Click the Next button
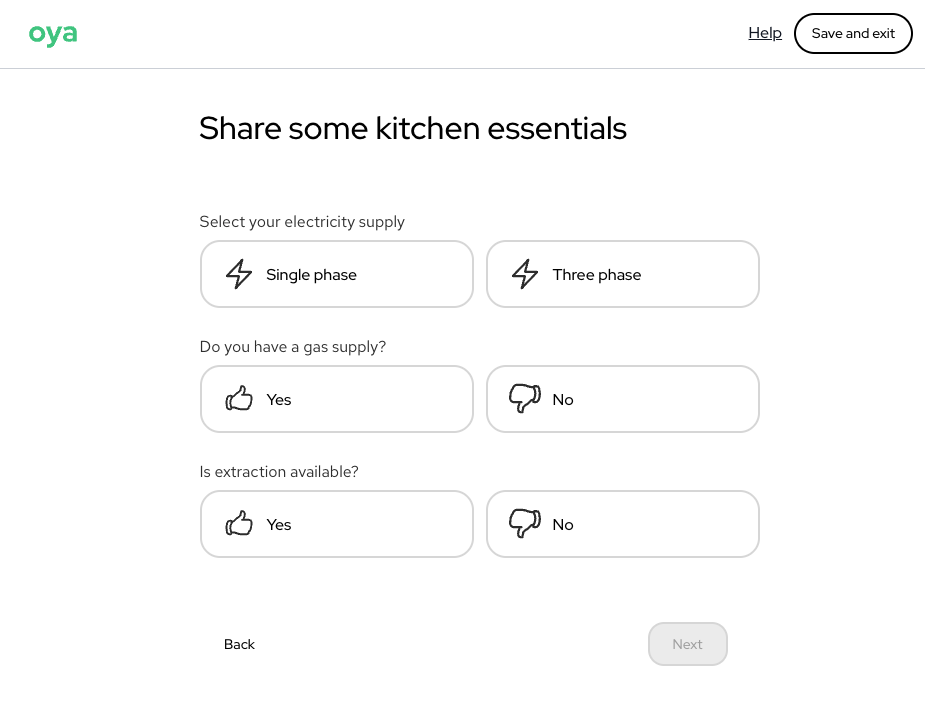 tap(687, 644)
